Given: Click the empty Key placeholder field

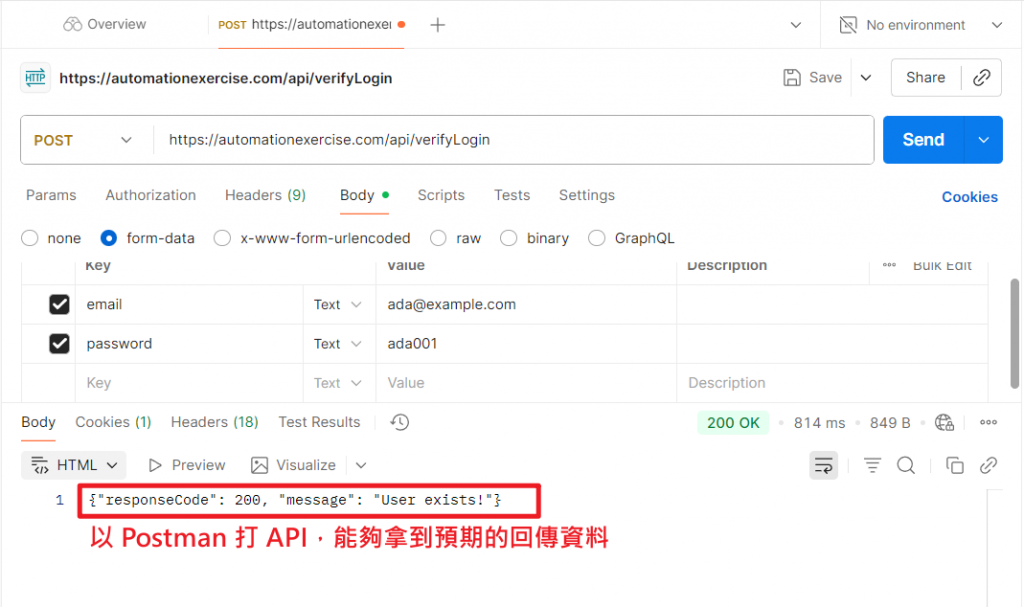Looking at the screenshot, I should (x=189, y=383).
